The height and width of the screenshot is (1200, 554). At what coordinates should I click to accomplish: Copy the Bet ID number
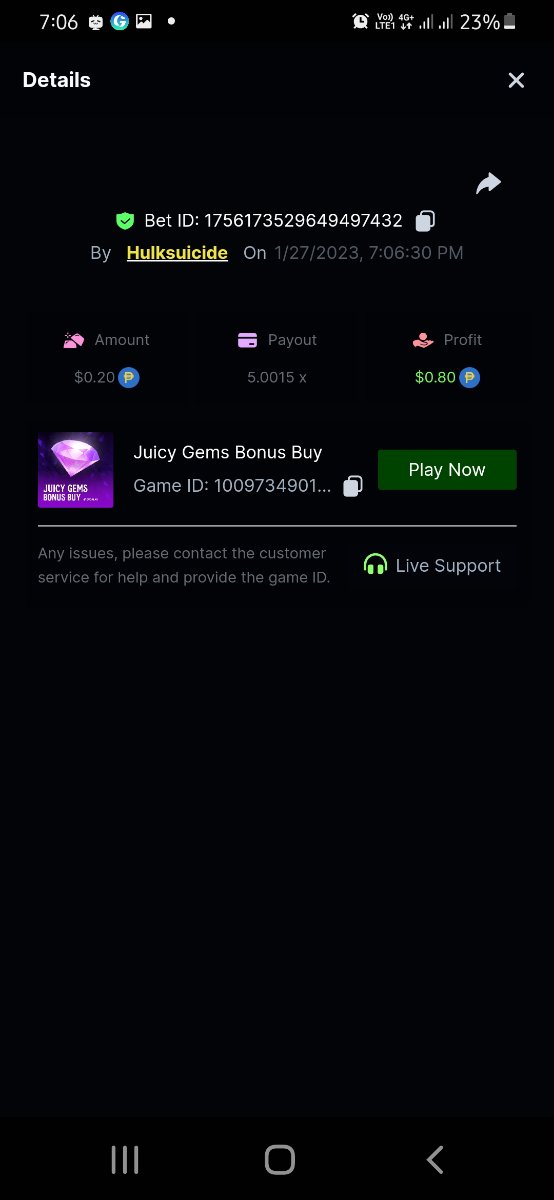coord(425,221)
